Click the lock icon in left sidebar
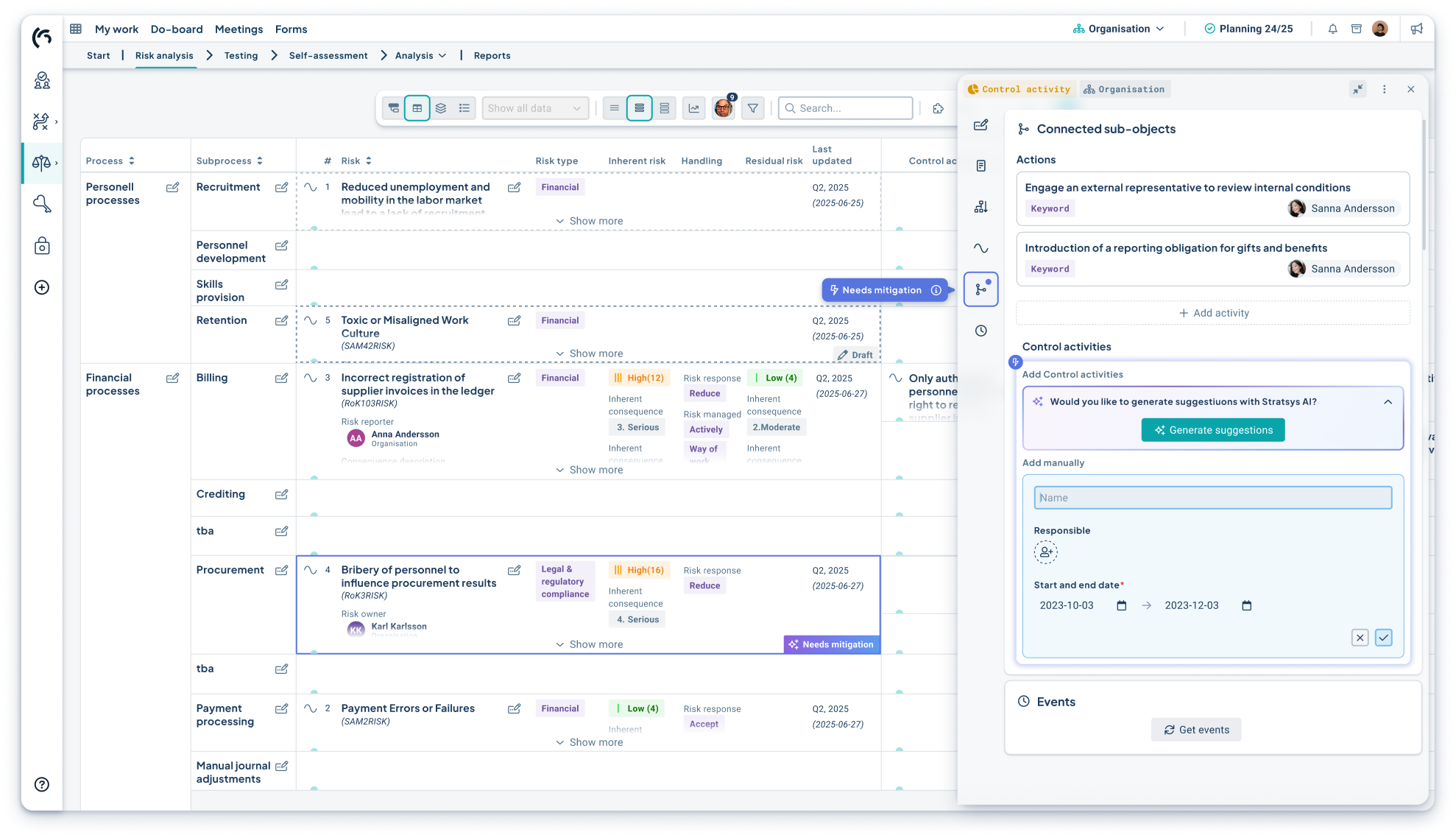This screenshot has width=1456, height=838. coord(42,246)
